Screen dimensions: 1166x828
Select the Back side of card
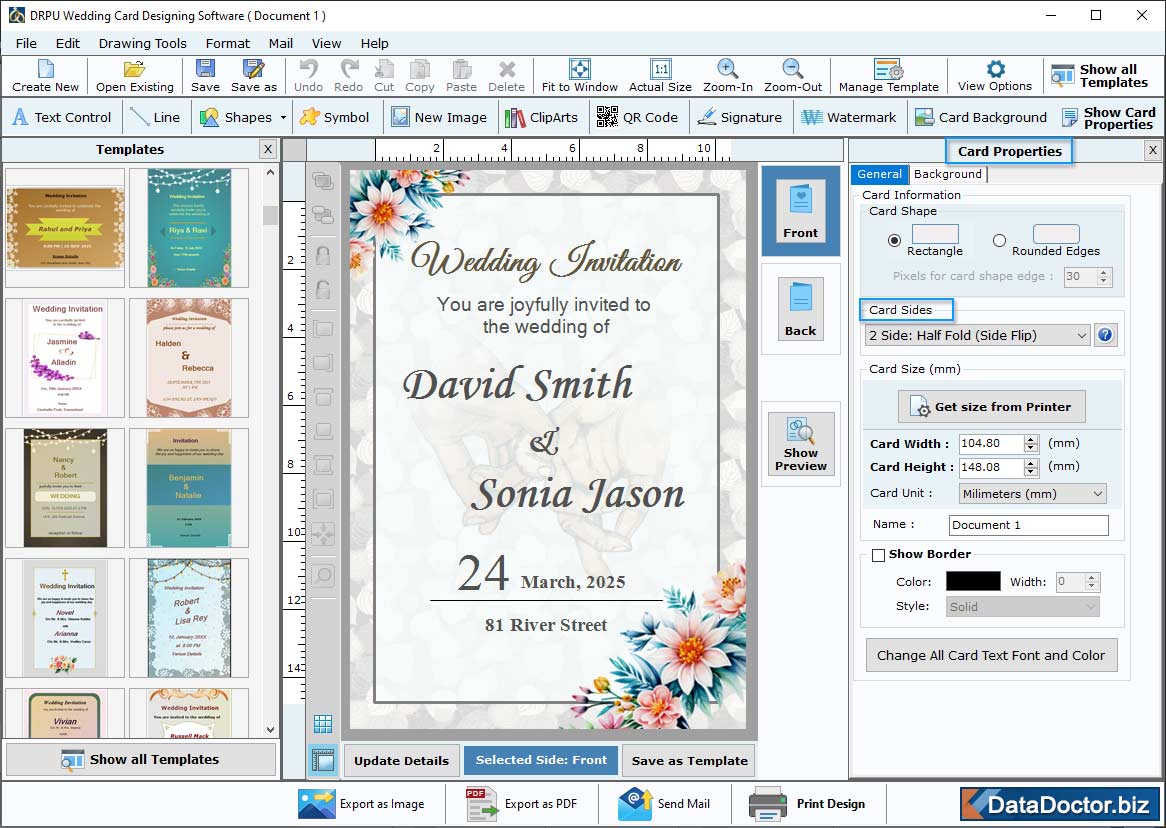800,309
